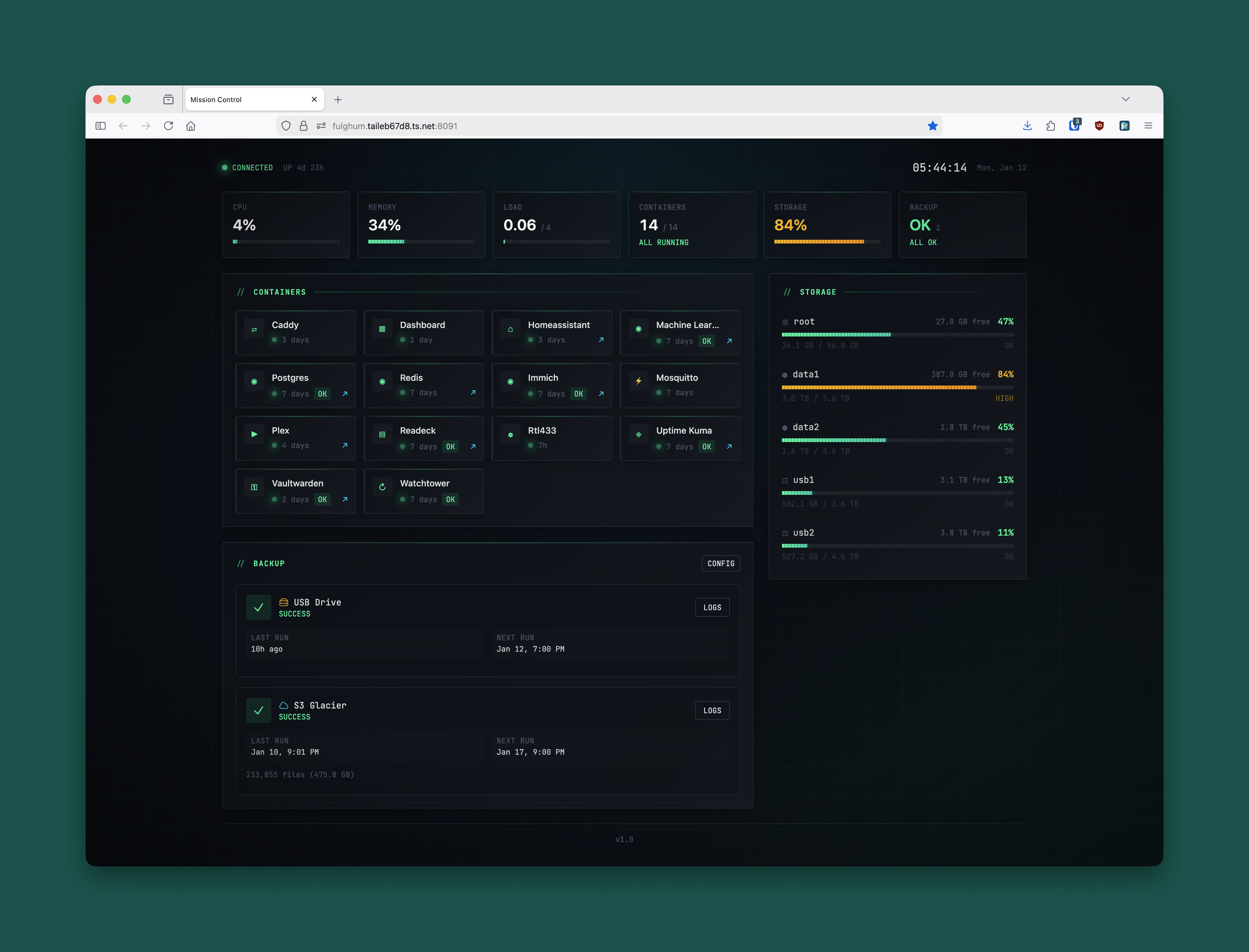
Task: Click the uBlock Origin shield icon
Action: 1099,125
